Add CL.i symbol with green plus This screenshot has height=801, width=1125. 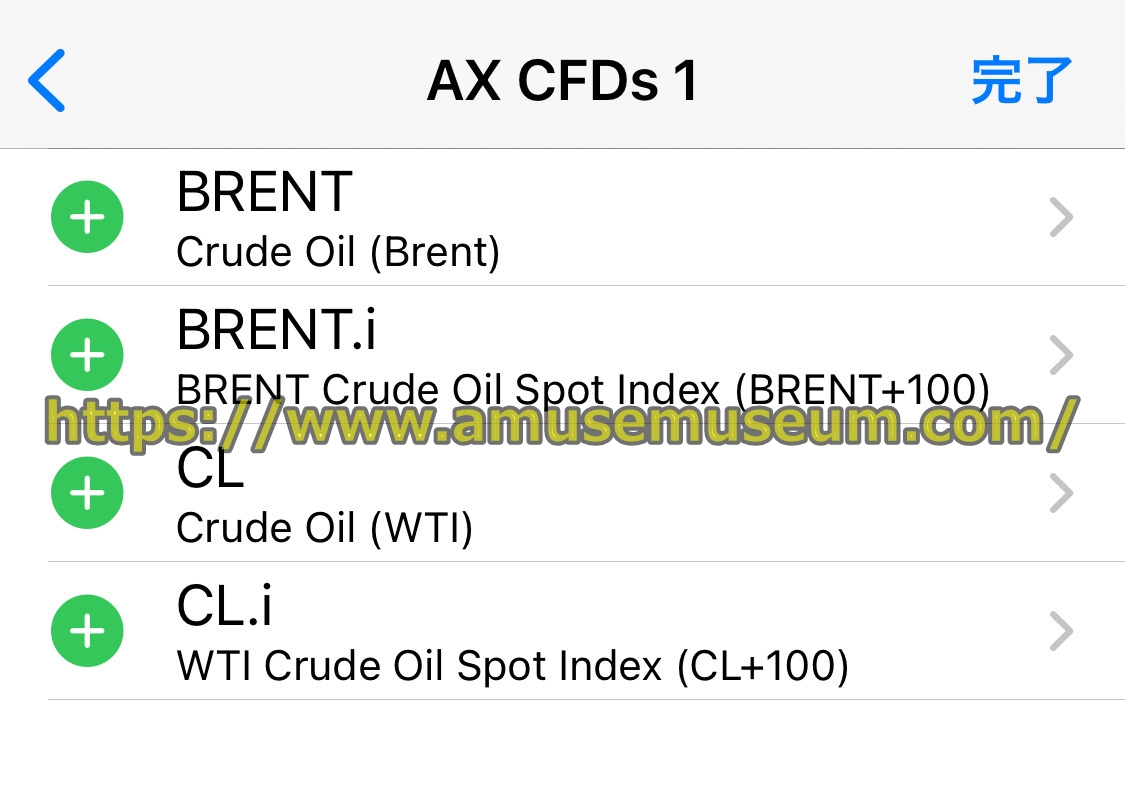[x=88, y=631]
